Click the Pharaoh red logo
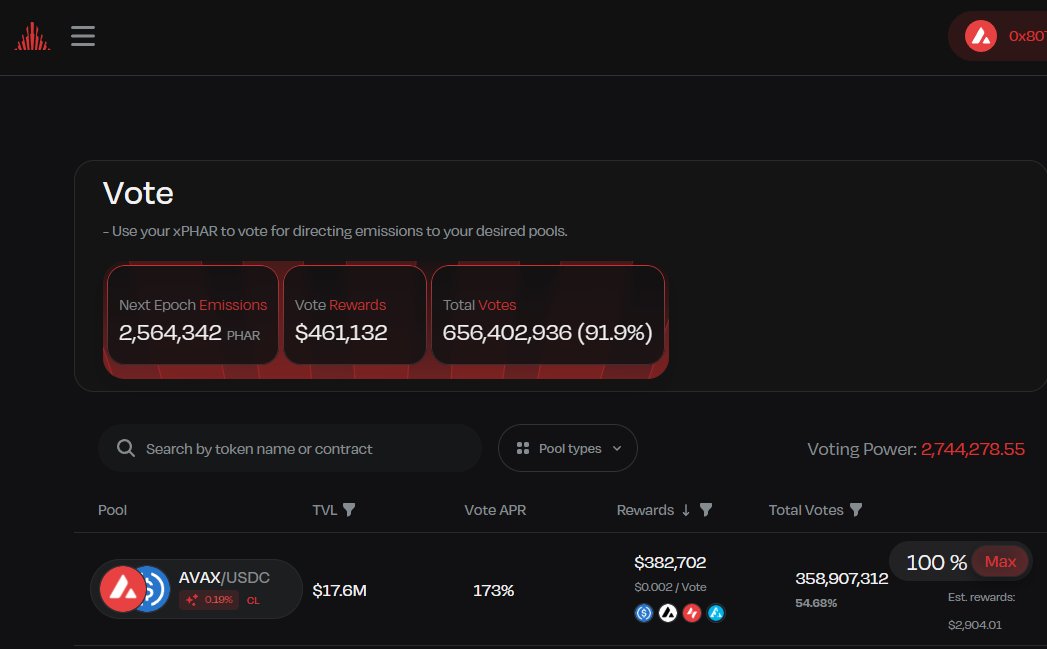This screenshot has height=649, width=1047. [x=33, y=36]
